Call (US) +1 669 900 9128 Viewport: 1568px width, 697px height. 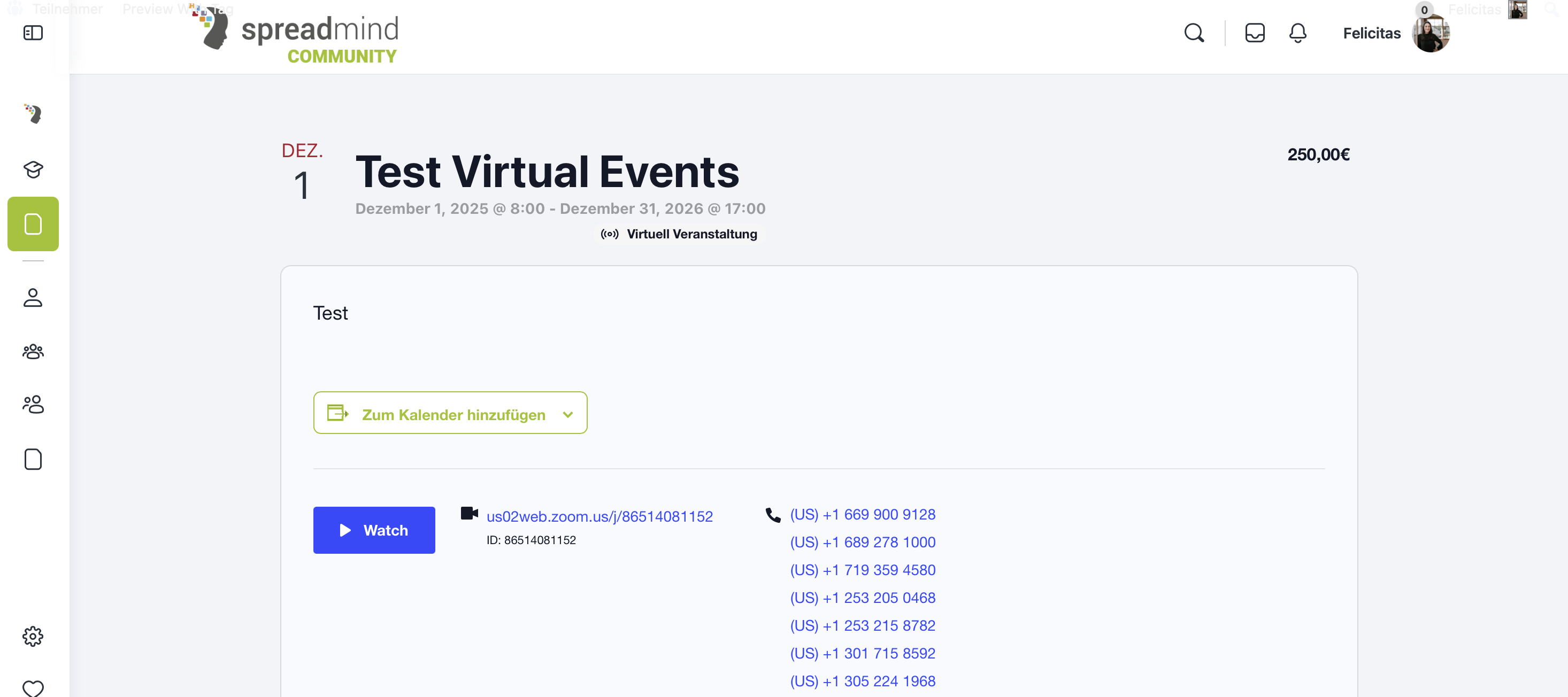point(863,515)
